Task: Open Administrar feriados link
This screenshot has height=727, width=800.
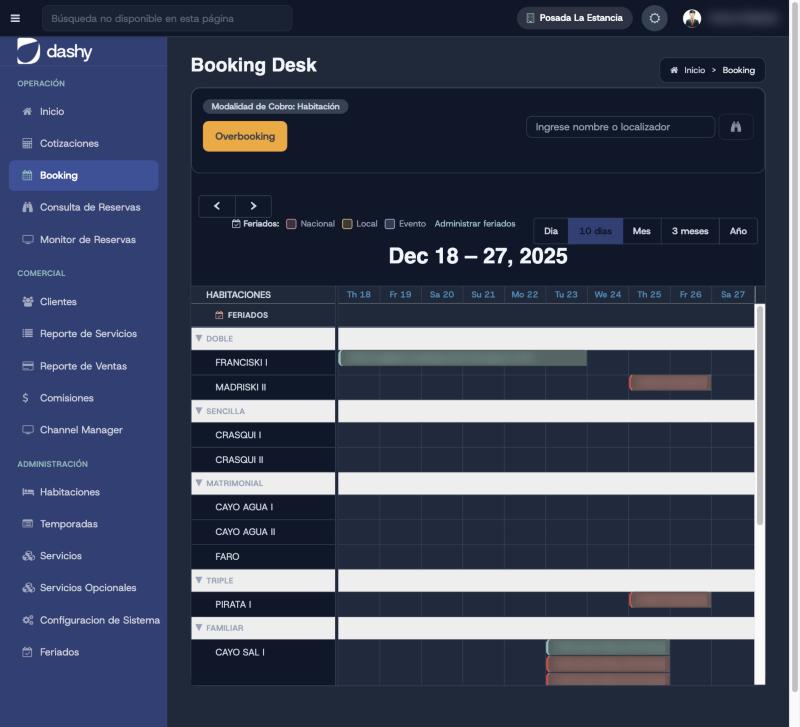Action: (x=474, y=223)
